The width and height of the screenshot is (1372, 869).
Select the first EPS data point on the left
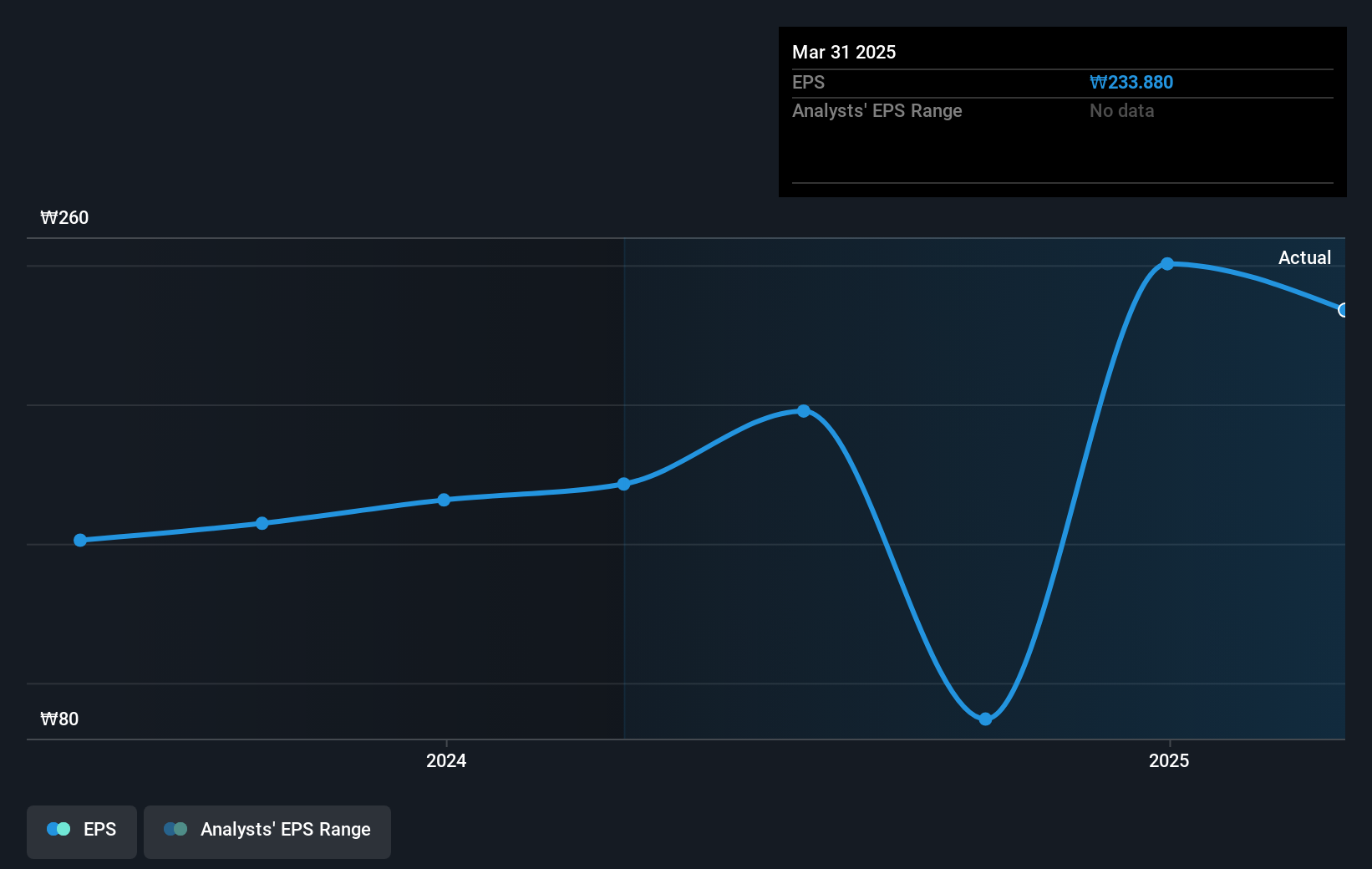tap(80, 541)
